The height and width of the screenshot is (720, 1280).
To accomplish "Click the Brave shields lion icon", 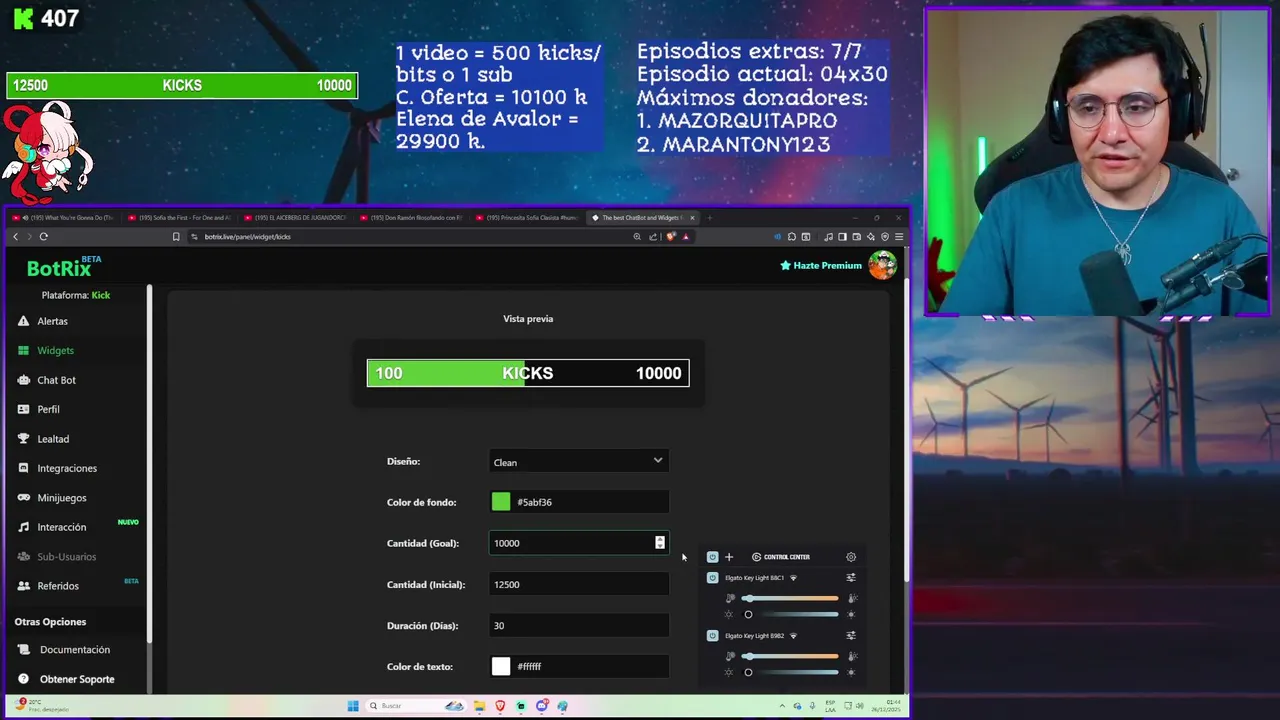I will pyautogui.click(x=670, y=237).
